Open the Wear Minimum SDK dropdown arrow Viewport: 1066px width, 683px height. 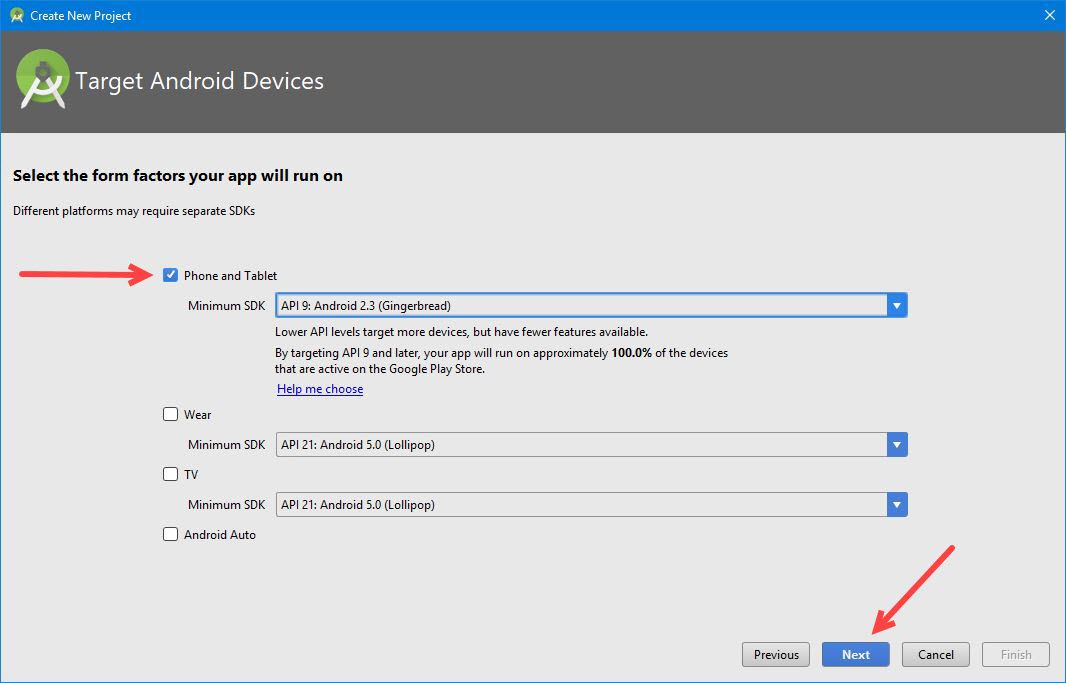[x=897, y=445]
